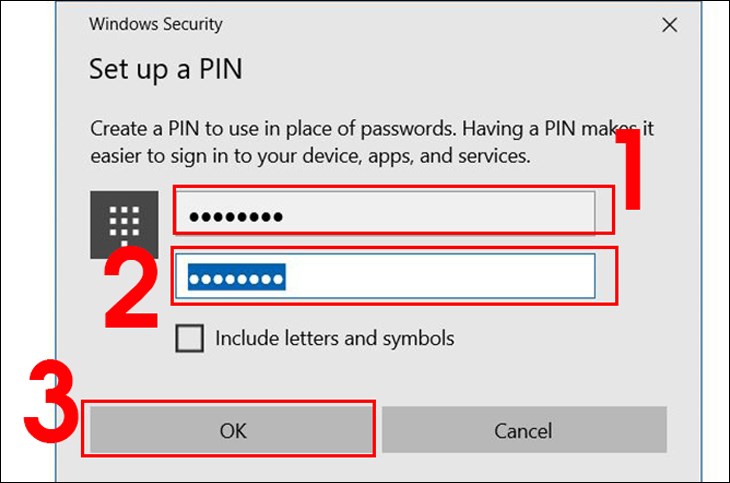Click the highlighted dots in the confirm field
The image size is (730, 483).
coord(236,276)
